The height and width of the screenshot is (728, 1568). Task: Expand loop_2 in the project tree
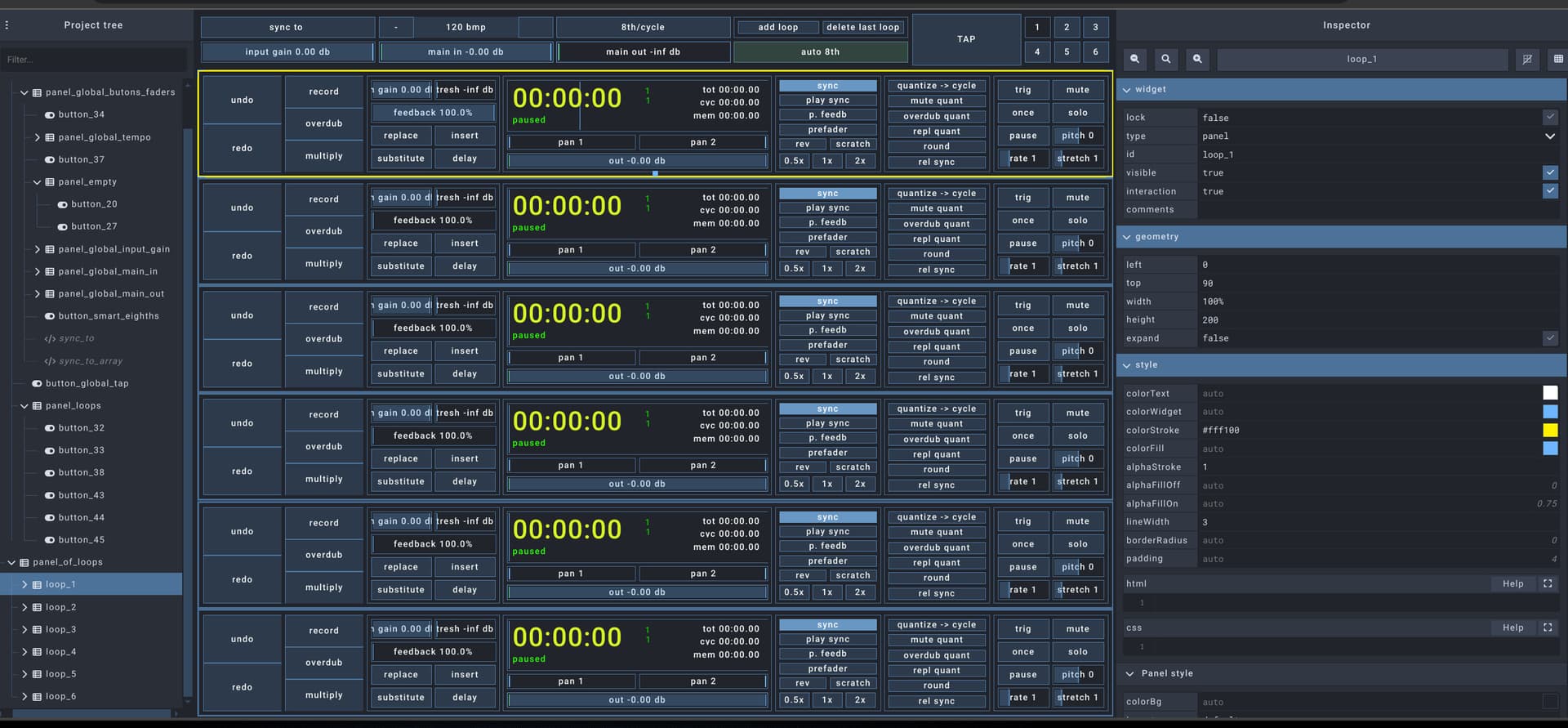(x=24, y=607)
